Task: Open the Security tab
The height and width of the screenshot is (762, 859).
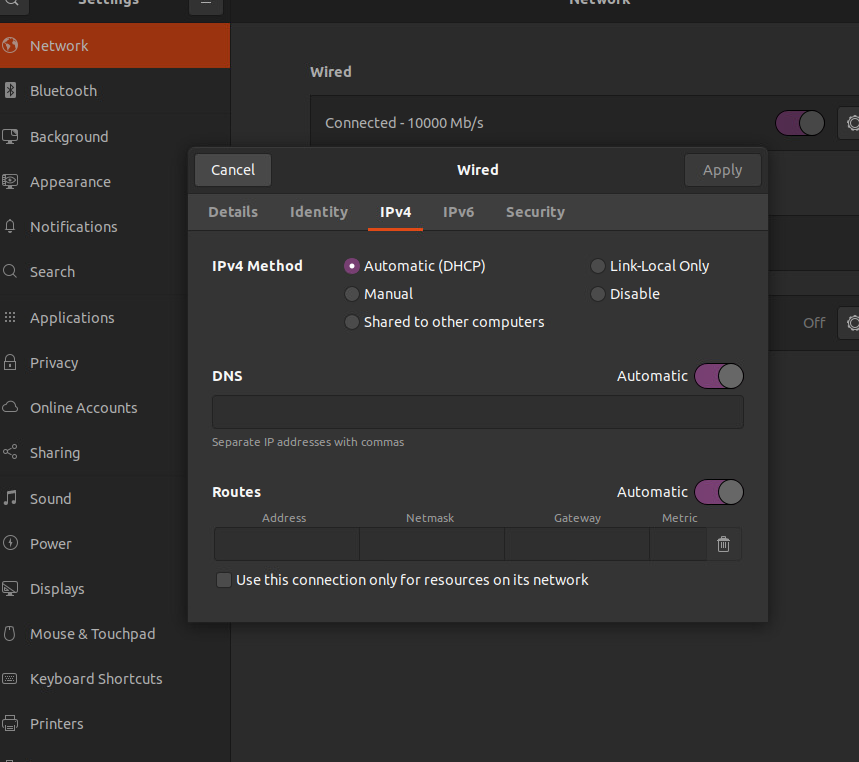Action: coord(535,212)
